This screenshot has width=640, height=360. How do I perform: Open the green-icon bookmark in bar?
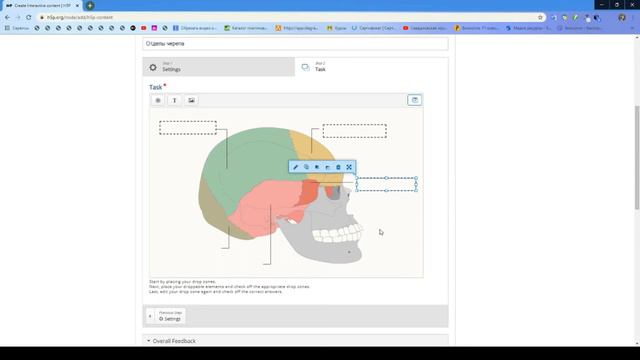(245, 28)
